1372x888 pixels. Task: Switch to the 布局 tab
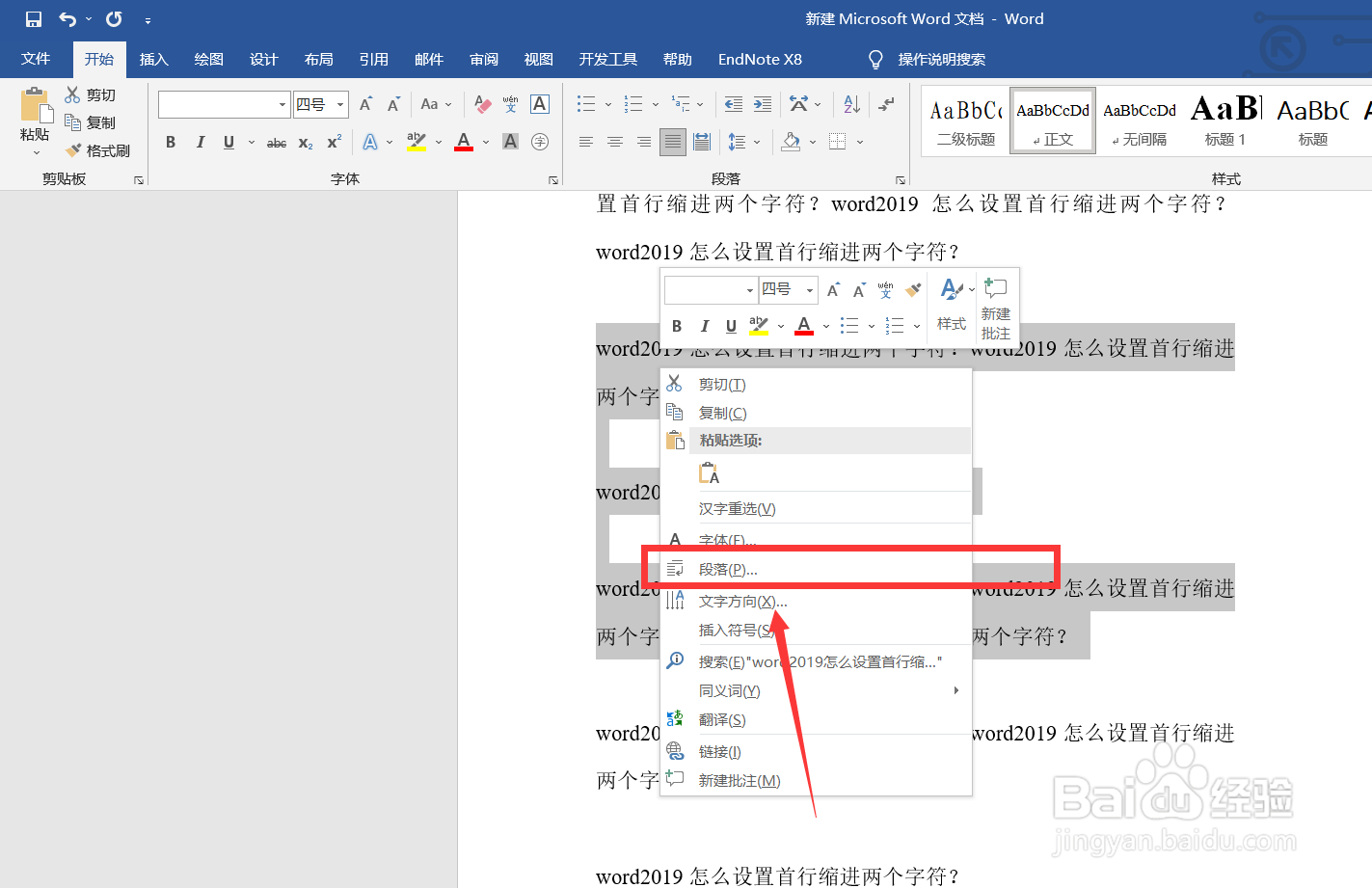pos(319,60)
